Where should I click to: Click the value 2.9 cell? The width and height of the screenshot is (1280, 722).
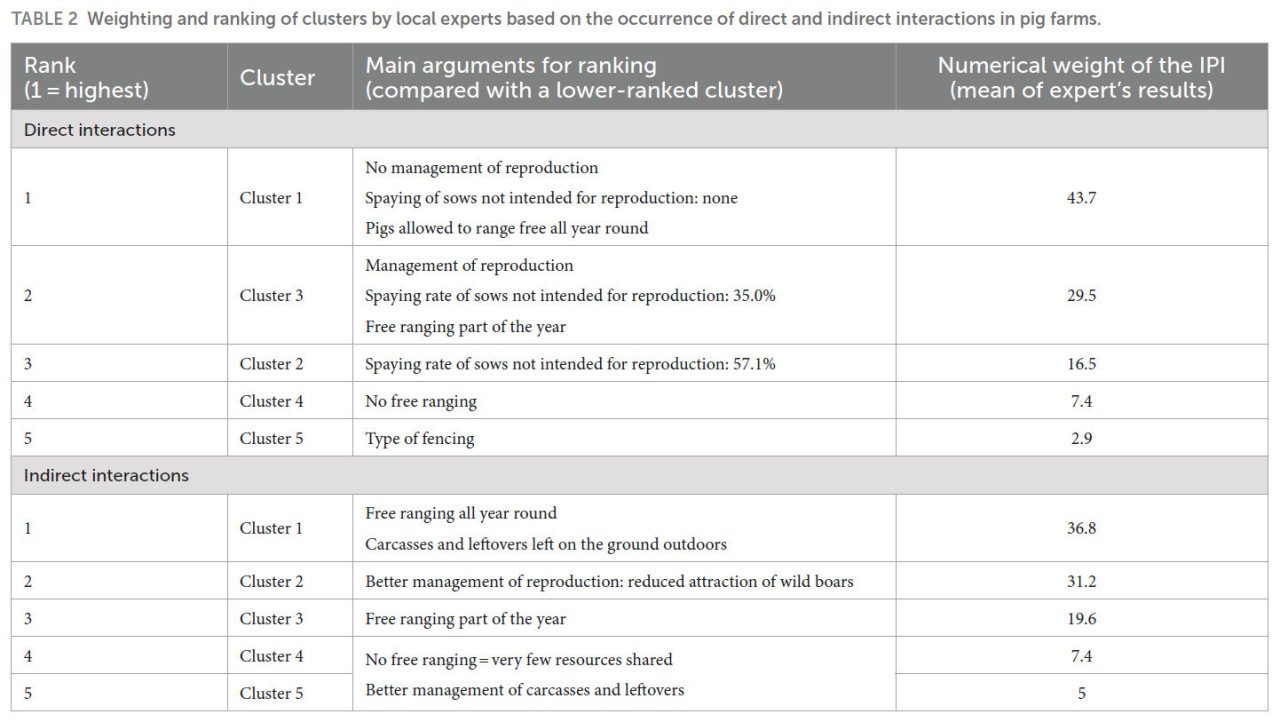pos(1081,438)
